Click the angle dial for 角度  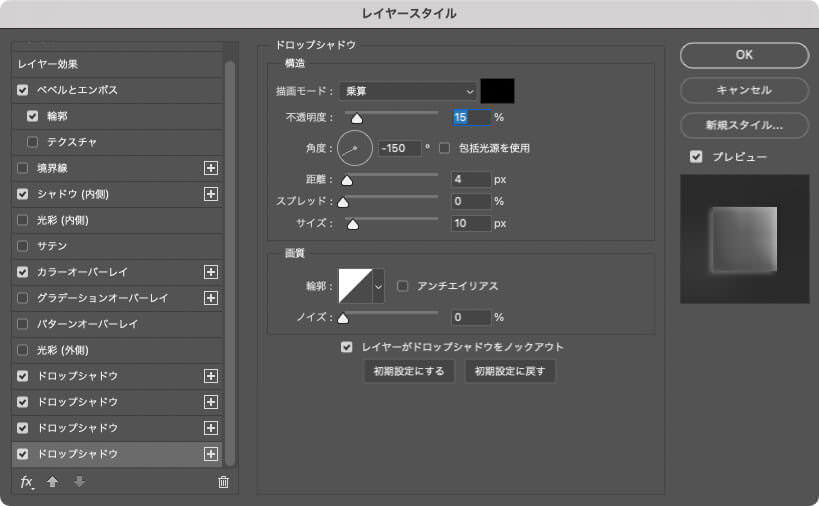click(355, 148)
